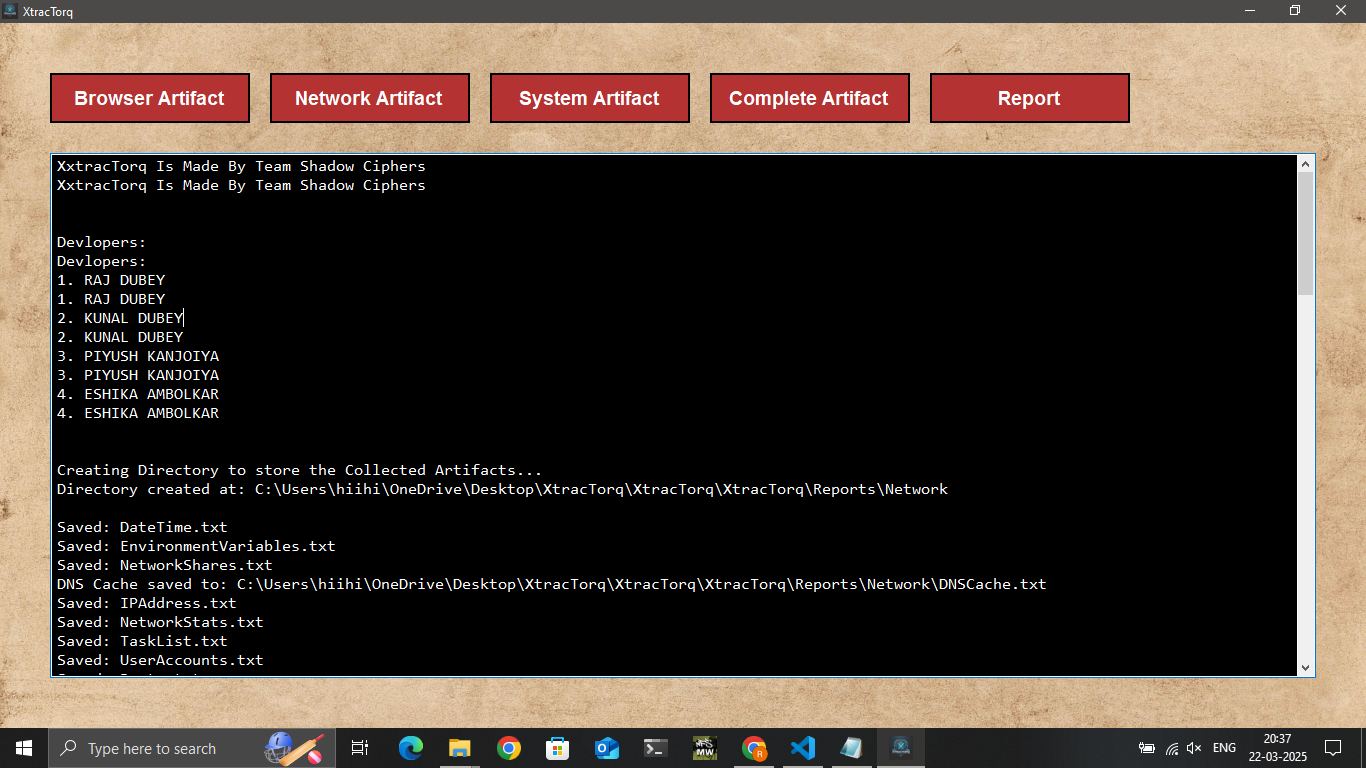The width and height of the screenshot is (1366, 768).
Task: Switch to Visual Studio Code in taskbar
Action: (803, 748)
